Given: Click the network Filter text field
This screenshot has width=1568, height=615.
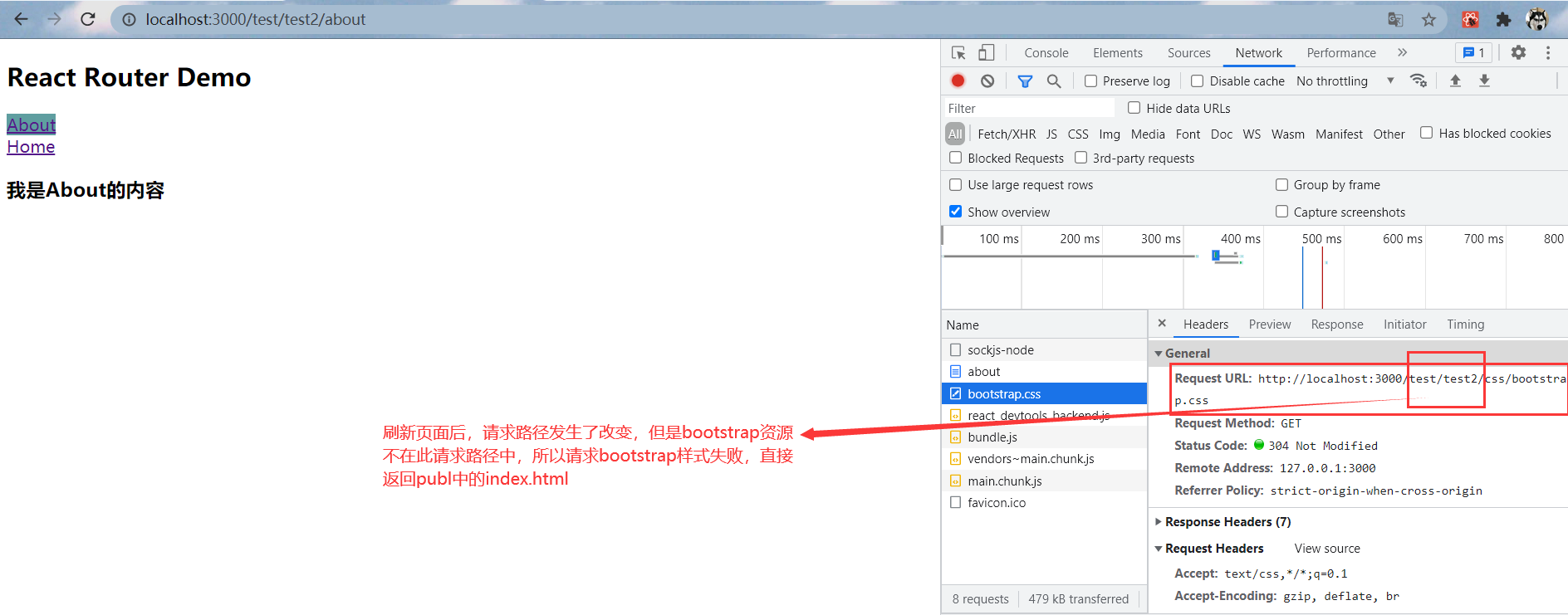Looking at the screenshot, I should pos(1030,108).
